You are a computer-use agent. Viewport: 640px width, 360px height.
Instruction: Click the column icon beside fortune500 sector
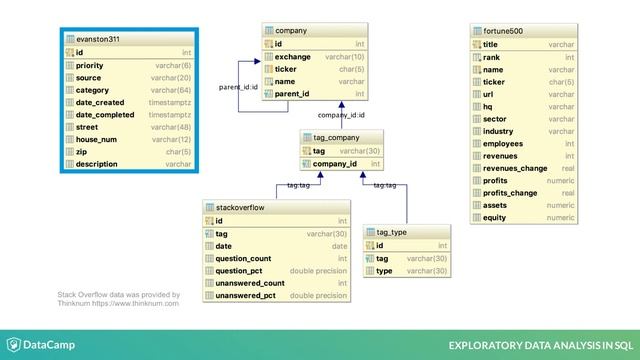pyautogui.click(x=477, y=119)
